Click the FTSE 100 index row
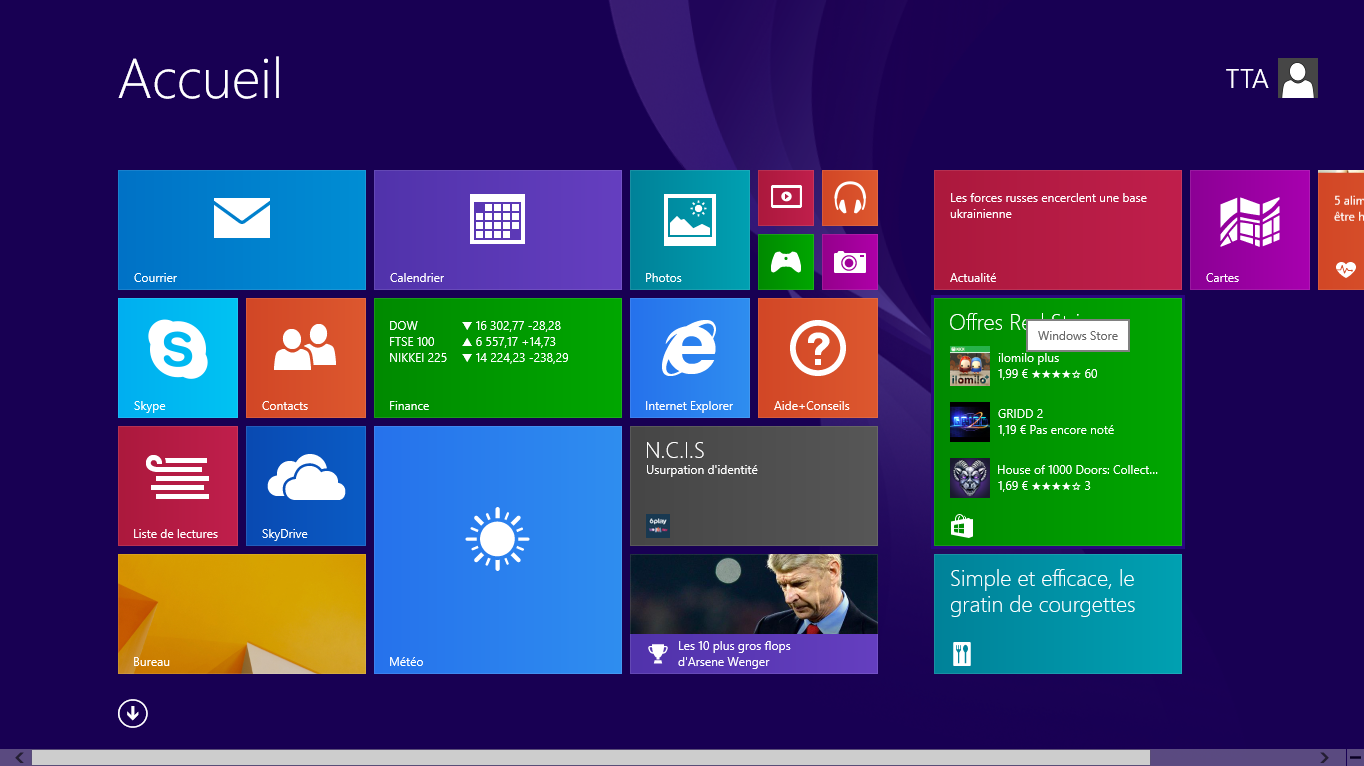This screenshot has width=1364, height=766. pos(472,342)
